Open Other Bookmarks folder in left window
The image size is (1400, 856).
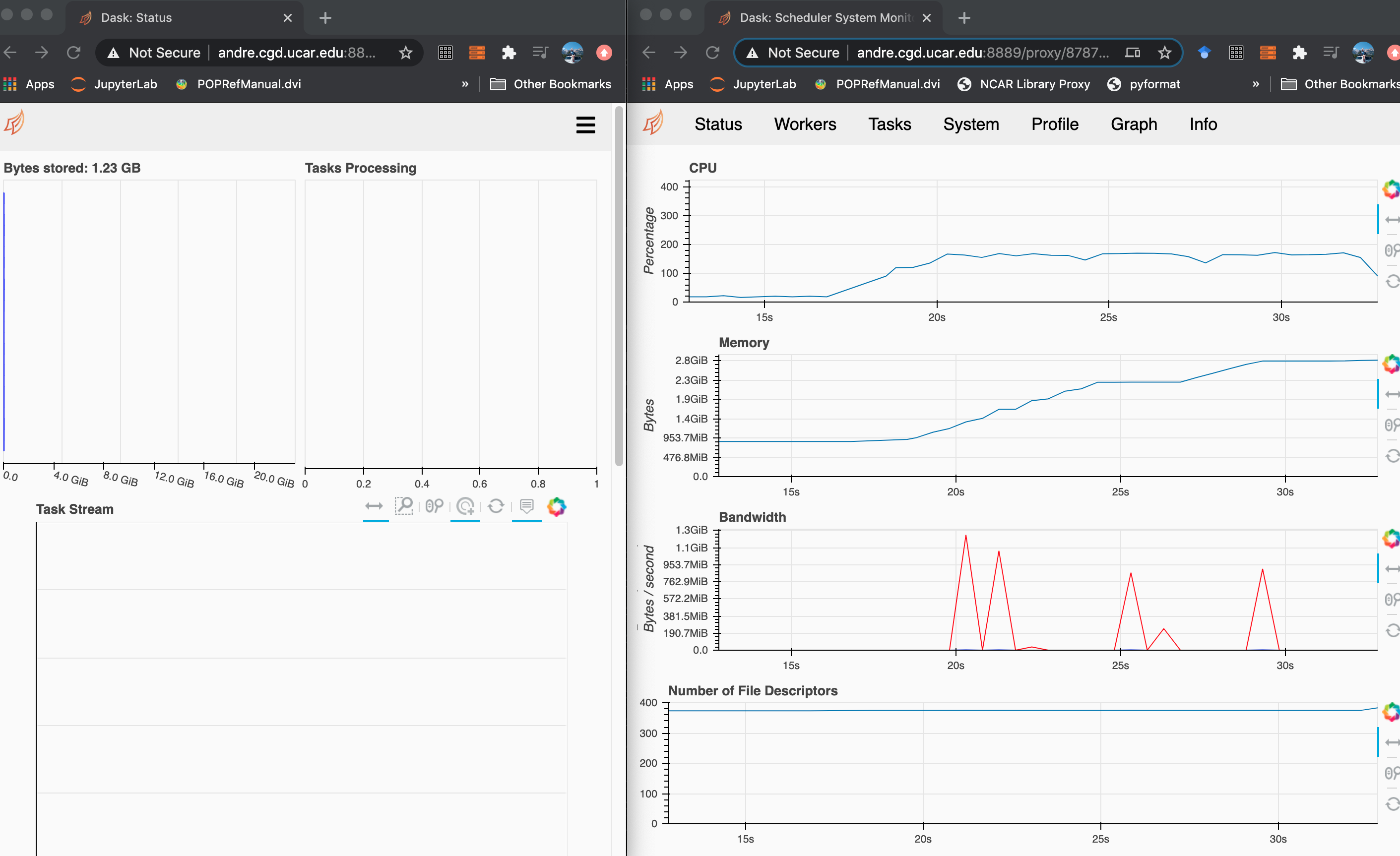point(551,84)
